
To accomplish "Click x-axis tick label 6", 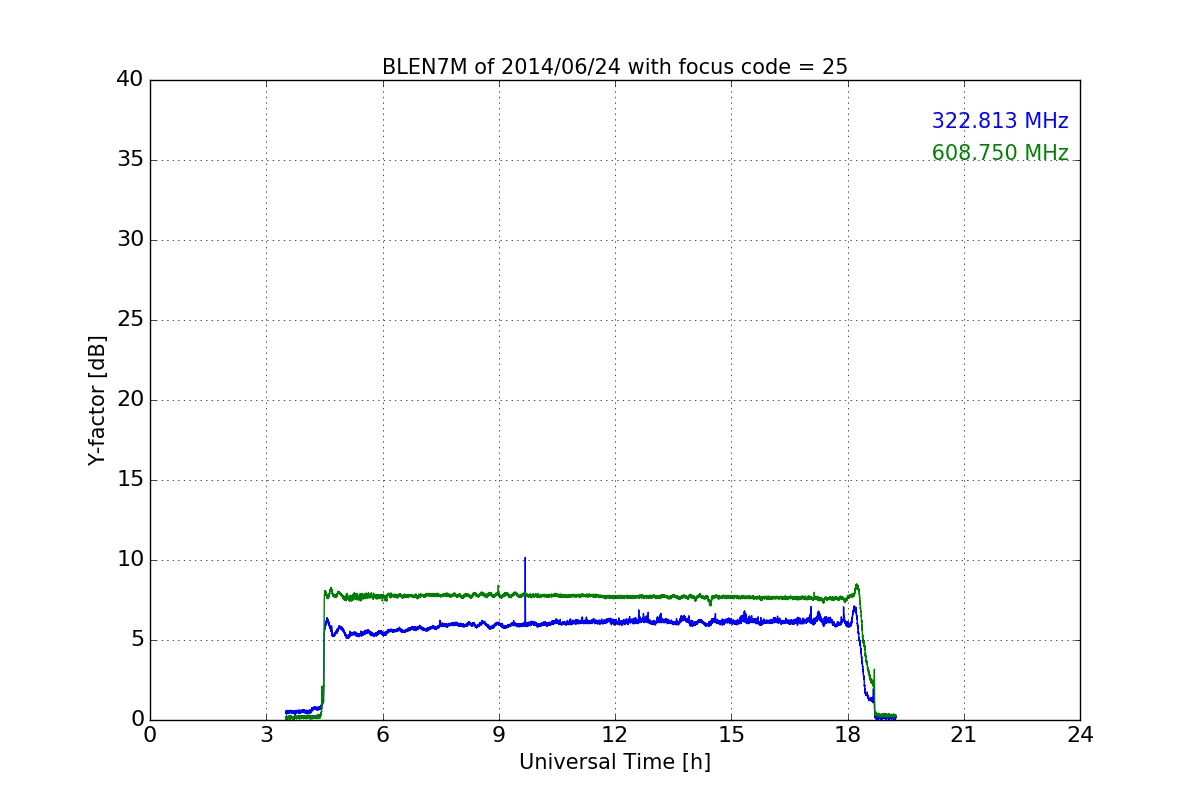I will point(383,735).
